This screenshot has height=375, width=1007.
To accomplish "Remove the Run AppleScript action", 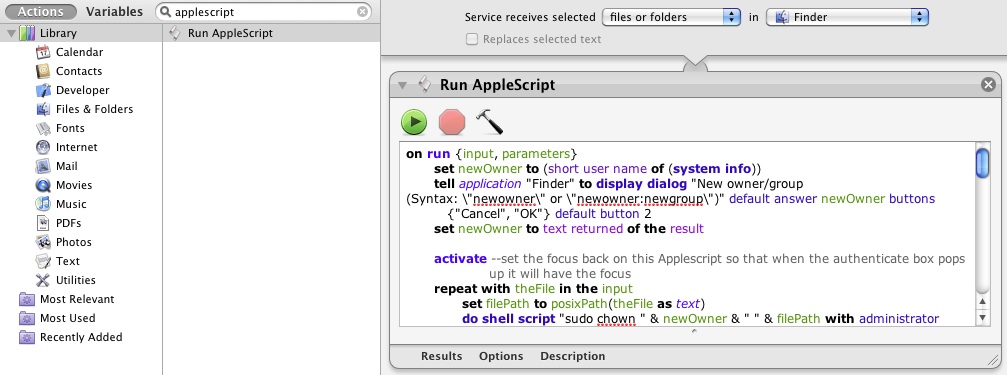I will pos(988,84).
